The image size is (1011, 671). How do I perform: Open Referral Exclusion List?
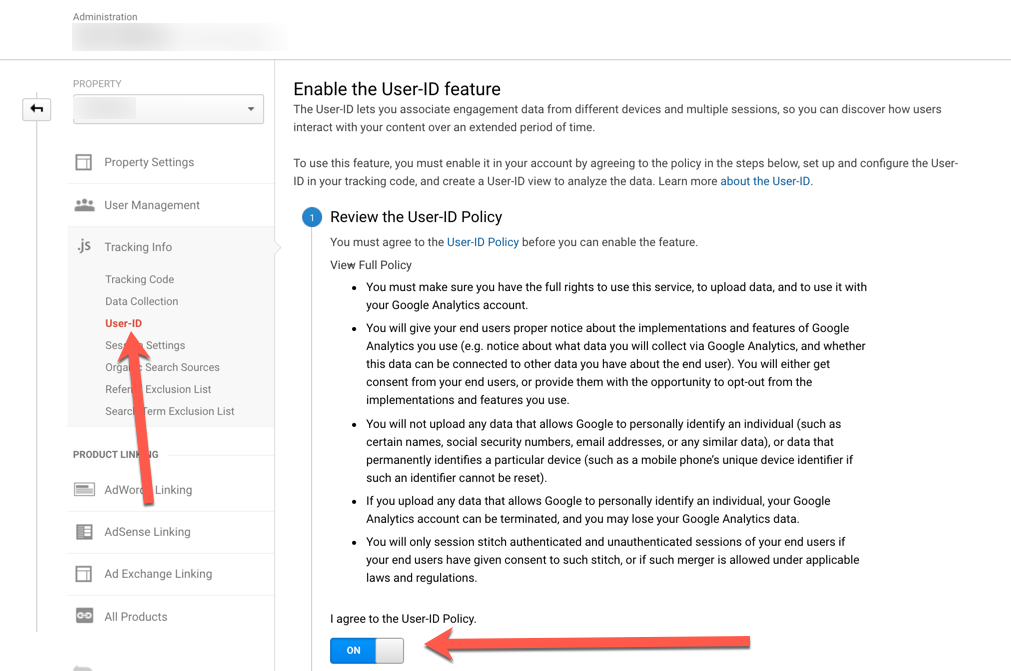pos(158,389)
